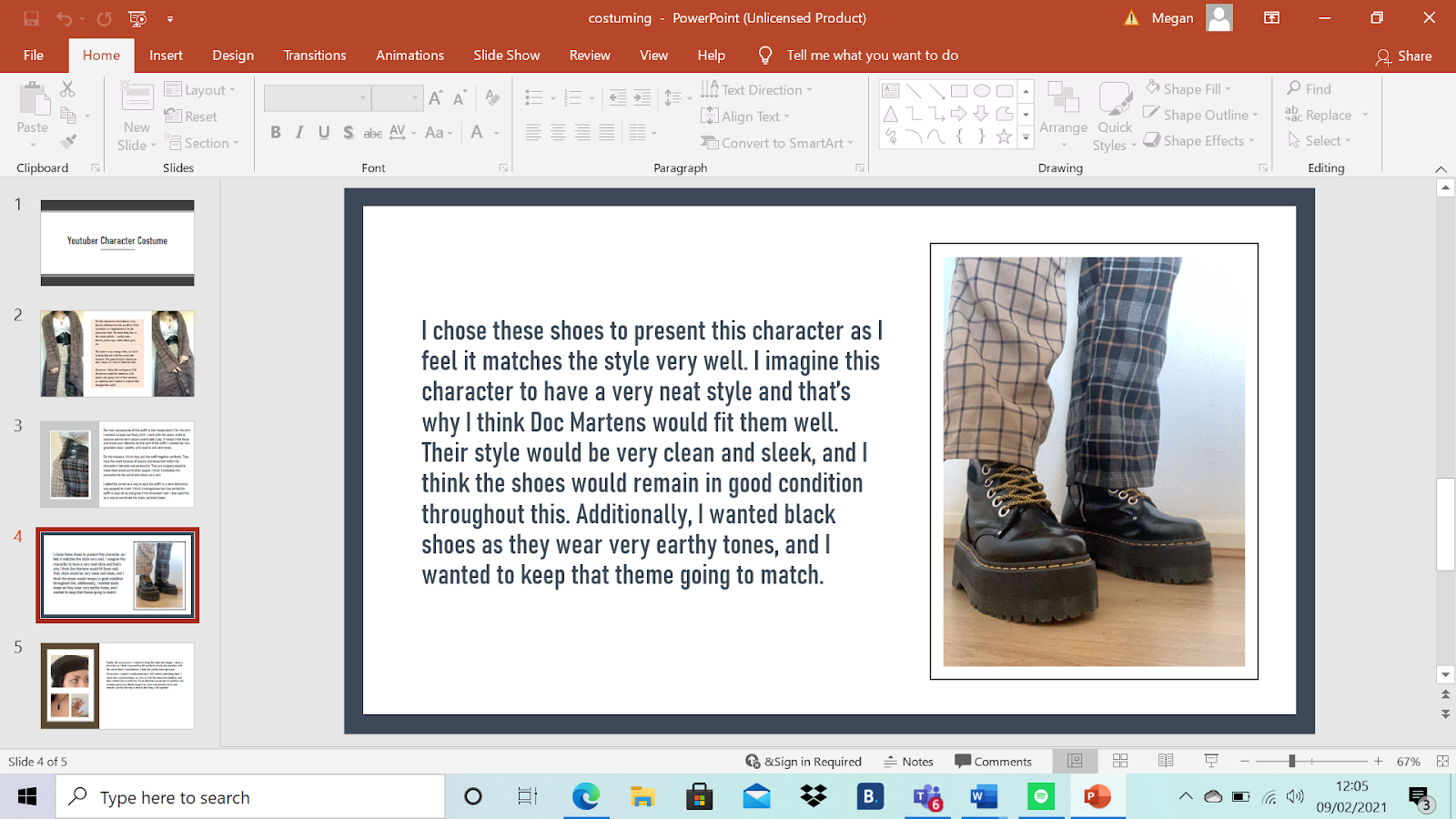1456x819 pixels.
Task: Open Spotify from taskbar
Action: (1040, 797)
